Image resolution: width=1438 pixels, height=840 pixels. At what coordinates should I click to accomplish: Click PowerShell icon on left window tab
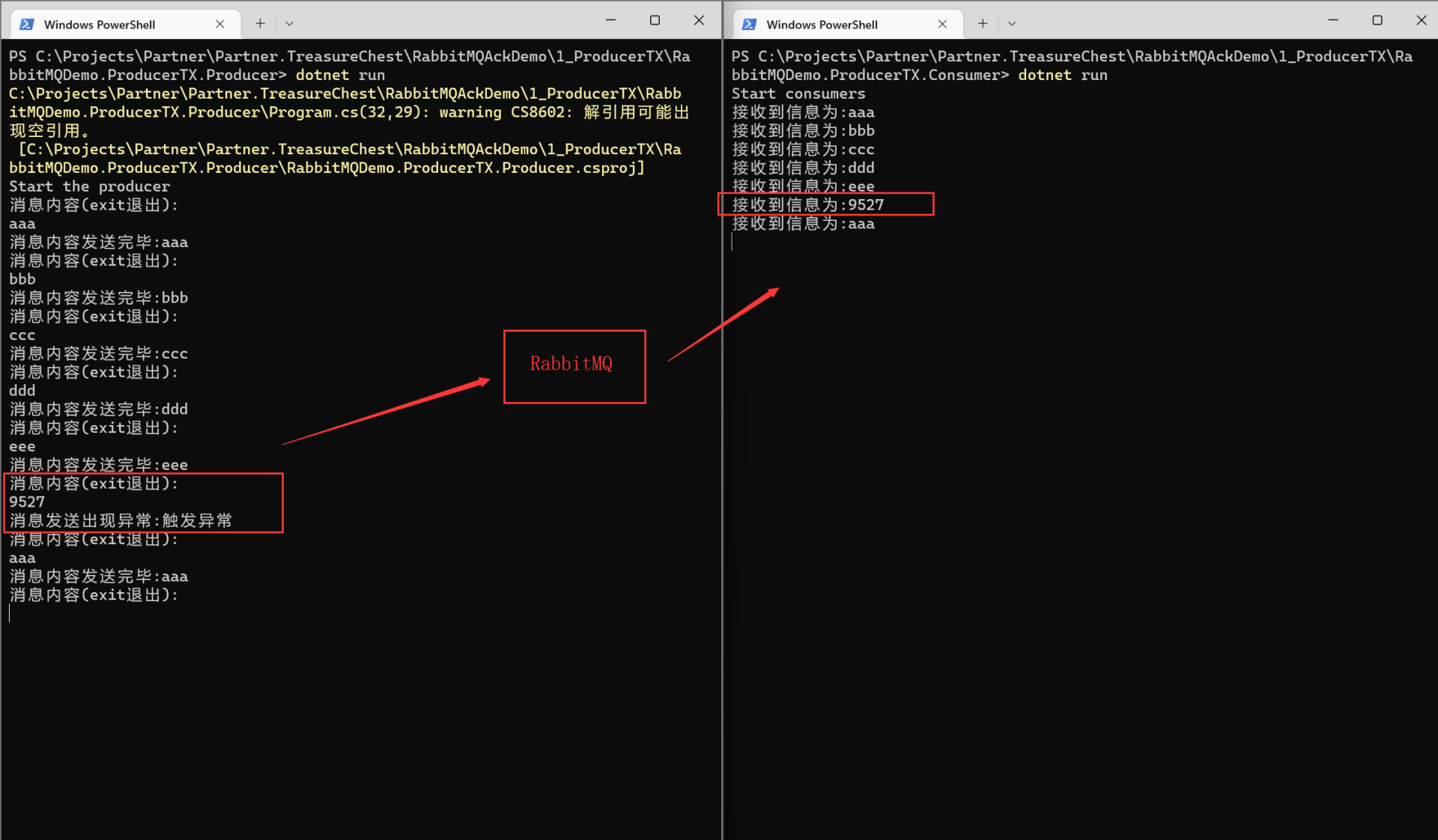pos(27,24)
